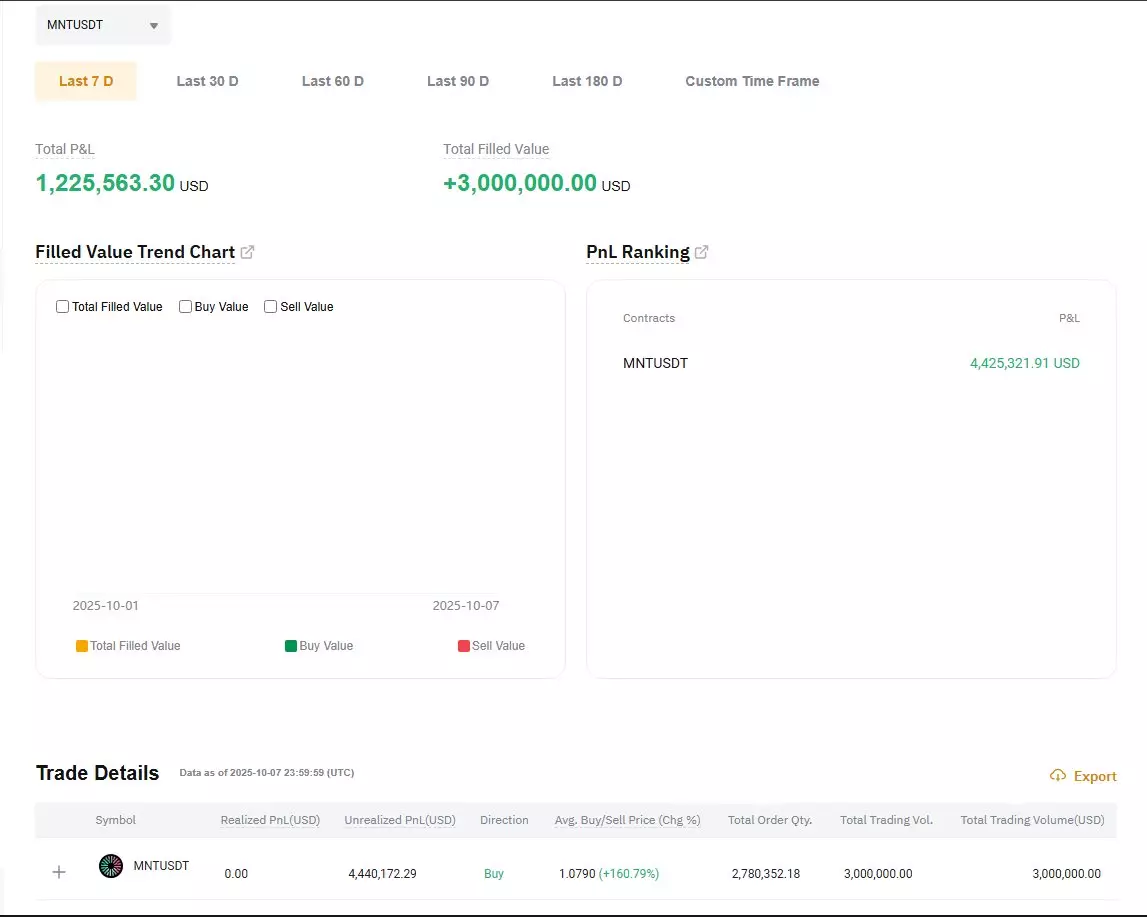Open external link icon beside PnL Ranking
1147x917 pixels.
[702, 252]
